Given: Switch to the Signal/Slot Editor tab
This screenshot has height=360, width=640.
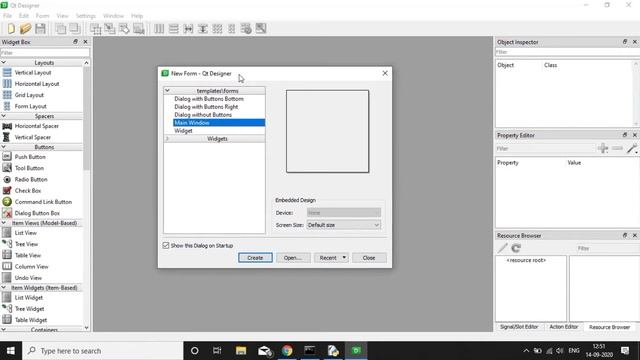Looking at the screenshot, I should pos(519,327).
